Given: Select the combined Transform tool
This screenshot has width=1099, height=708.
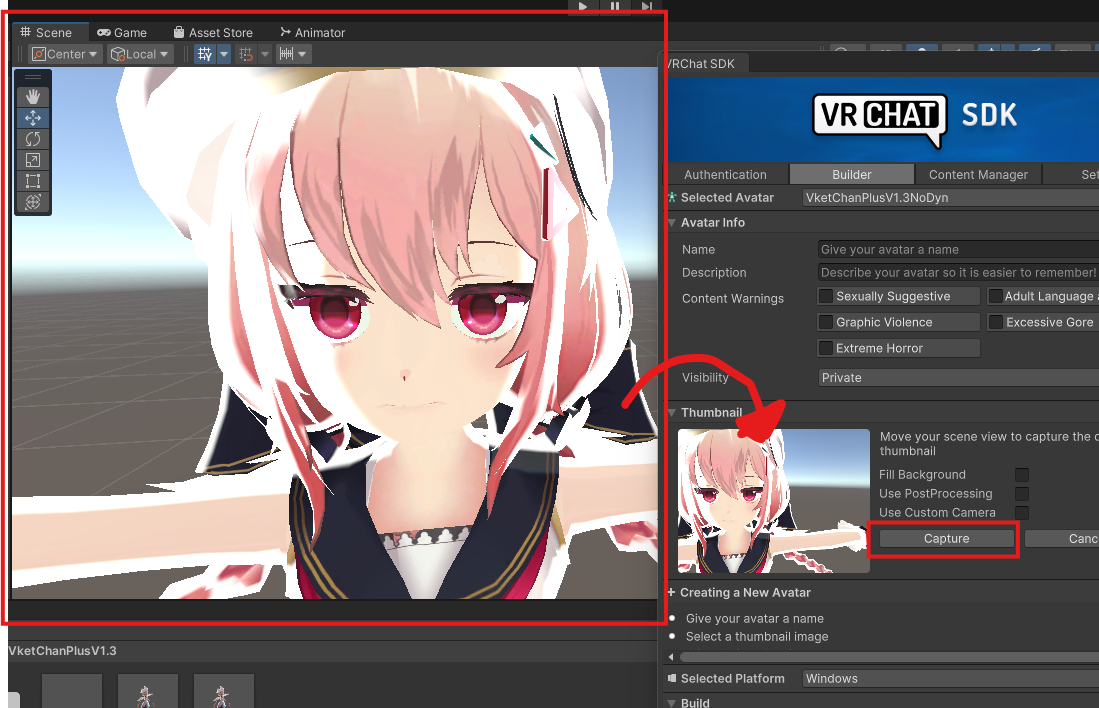Looking at the screenshot, I should coord(33,202).
